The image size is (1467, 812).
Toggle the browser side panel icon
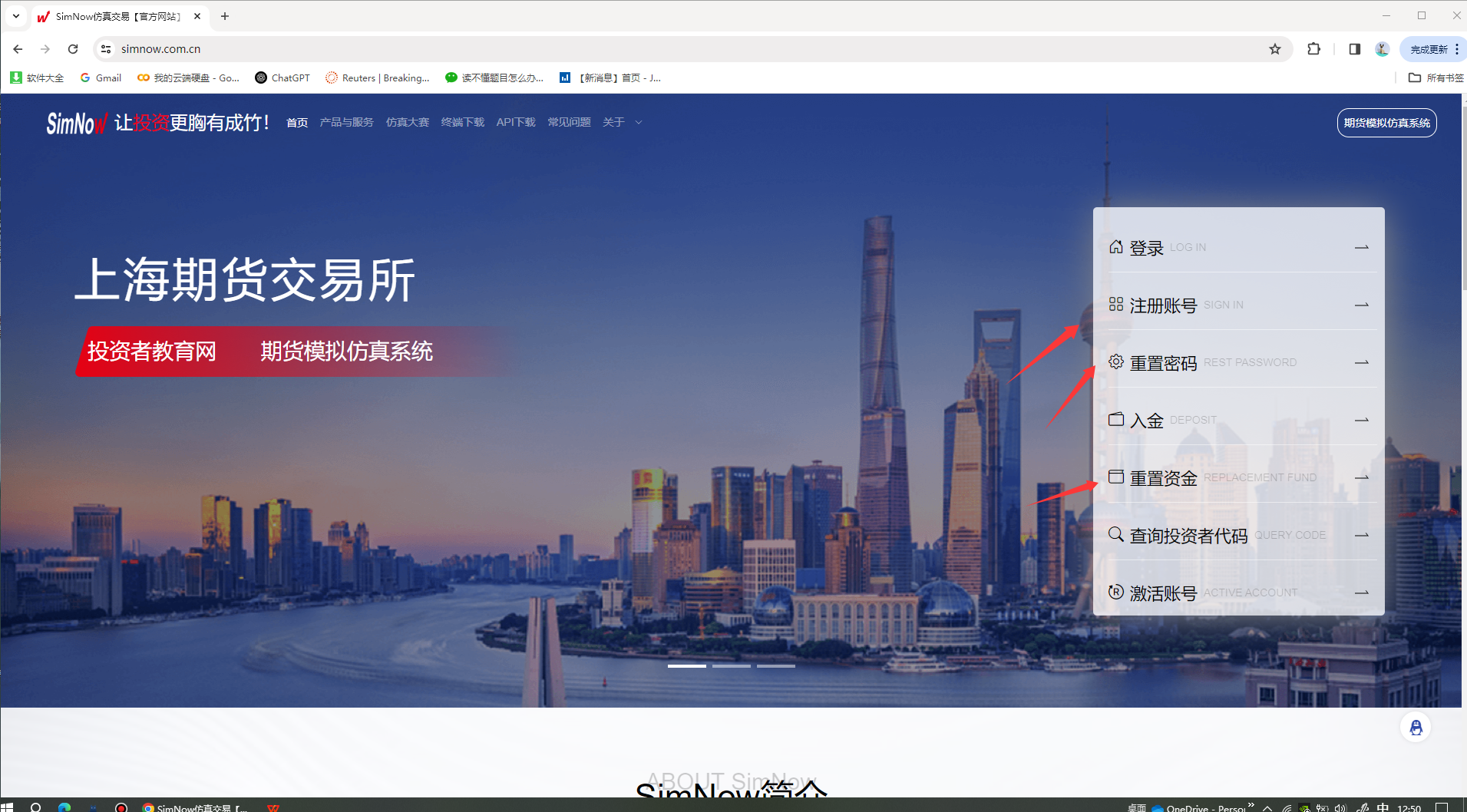point(1353,48)
